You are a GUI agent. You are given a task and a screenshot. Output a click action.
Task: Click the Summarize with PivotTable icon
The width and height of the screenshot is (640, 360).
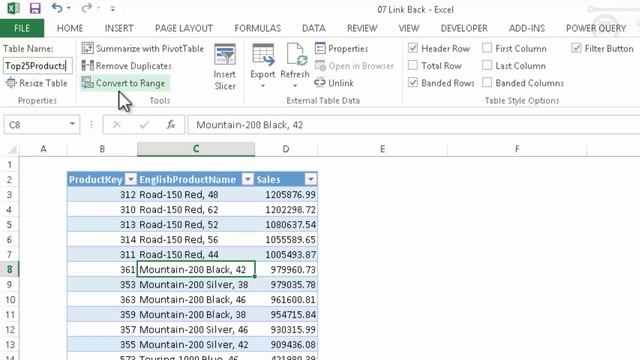(87, 48)
